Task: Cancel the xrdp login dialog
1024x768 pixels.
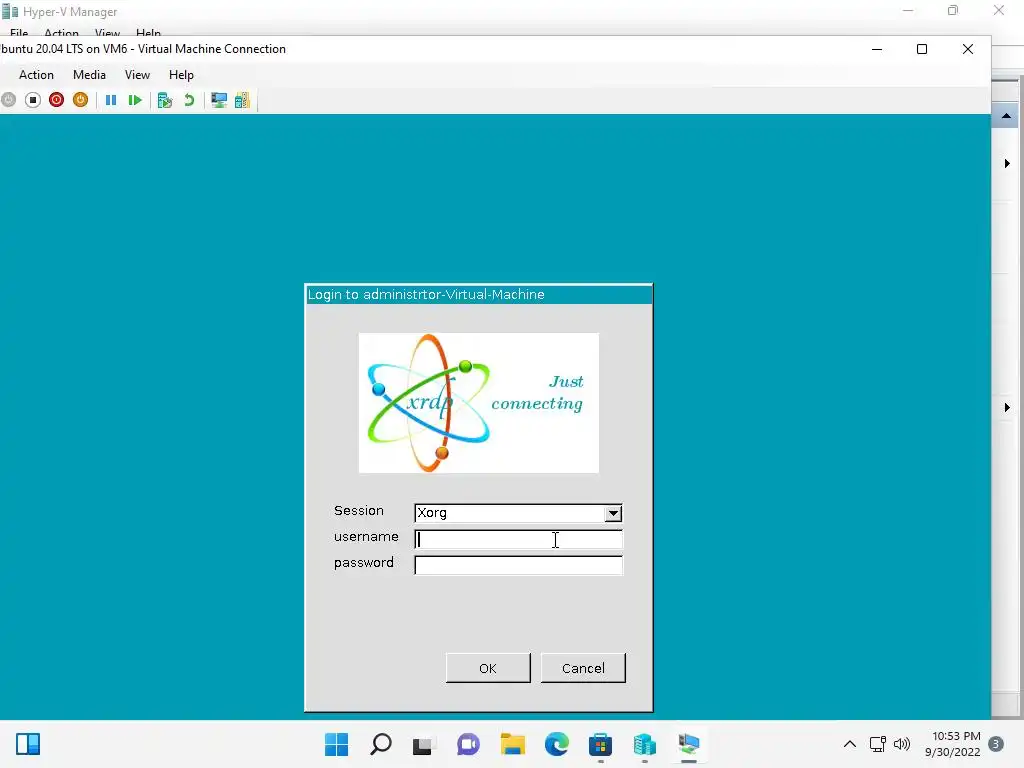Action: pyautogui.click(x=583, y=668)
